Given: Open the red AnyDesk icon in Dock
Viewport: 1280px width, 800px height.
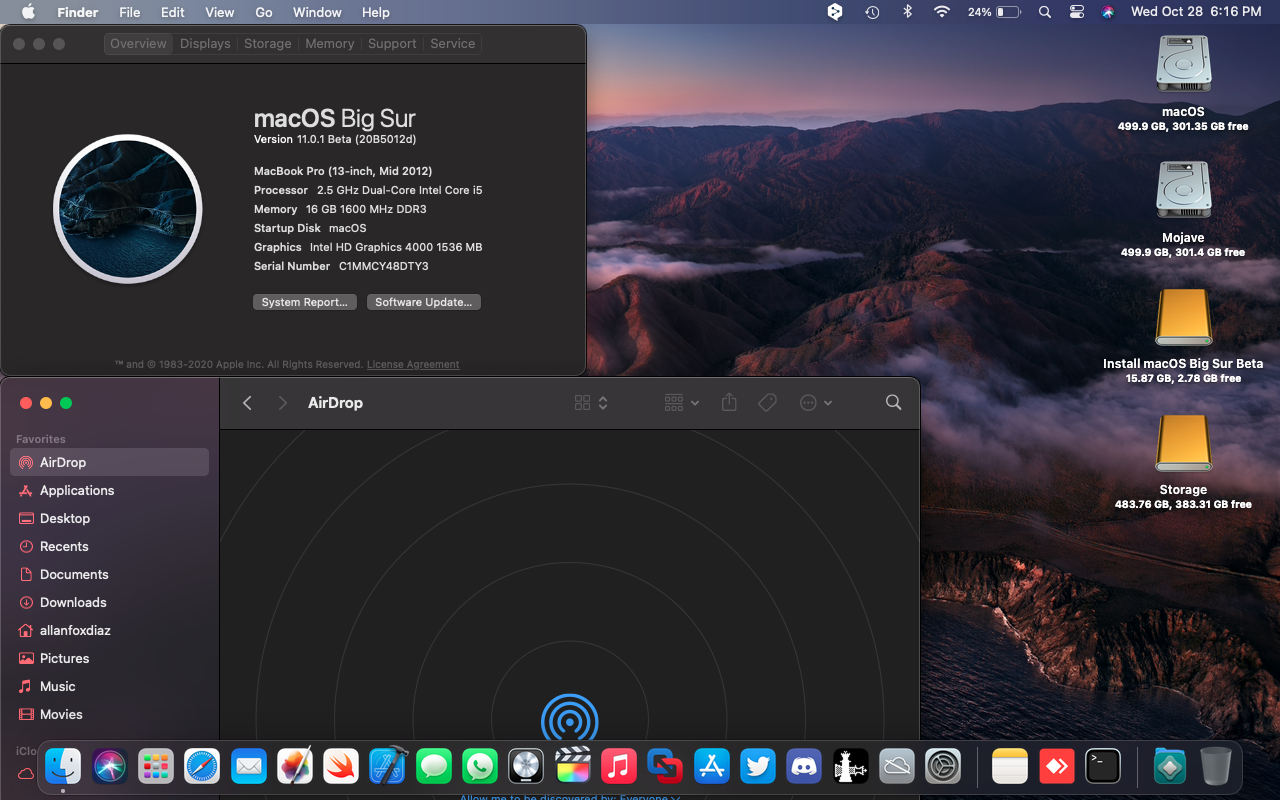Looking at the screenshot, I should click(x=1057, y=767).
